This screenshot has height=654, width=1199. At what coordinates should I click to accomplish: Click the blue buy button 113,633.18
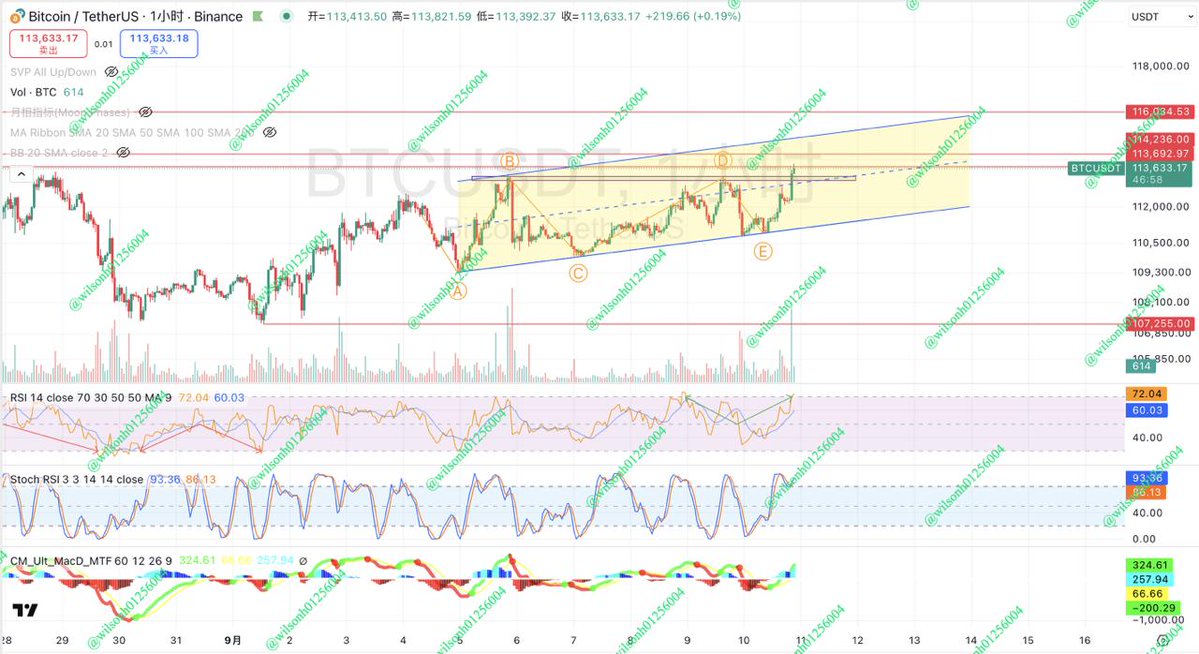pos(159,44)
